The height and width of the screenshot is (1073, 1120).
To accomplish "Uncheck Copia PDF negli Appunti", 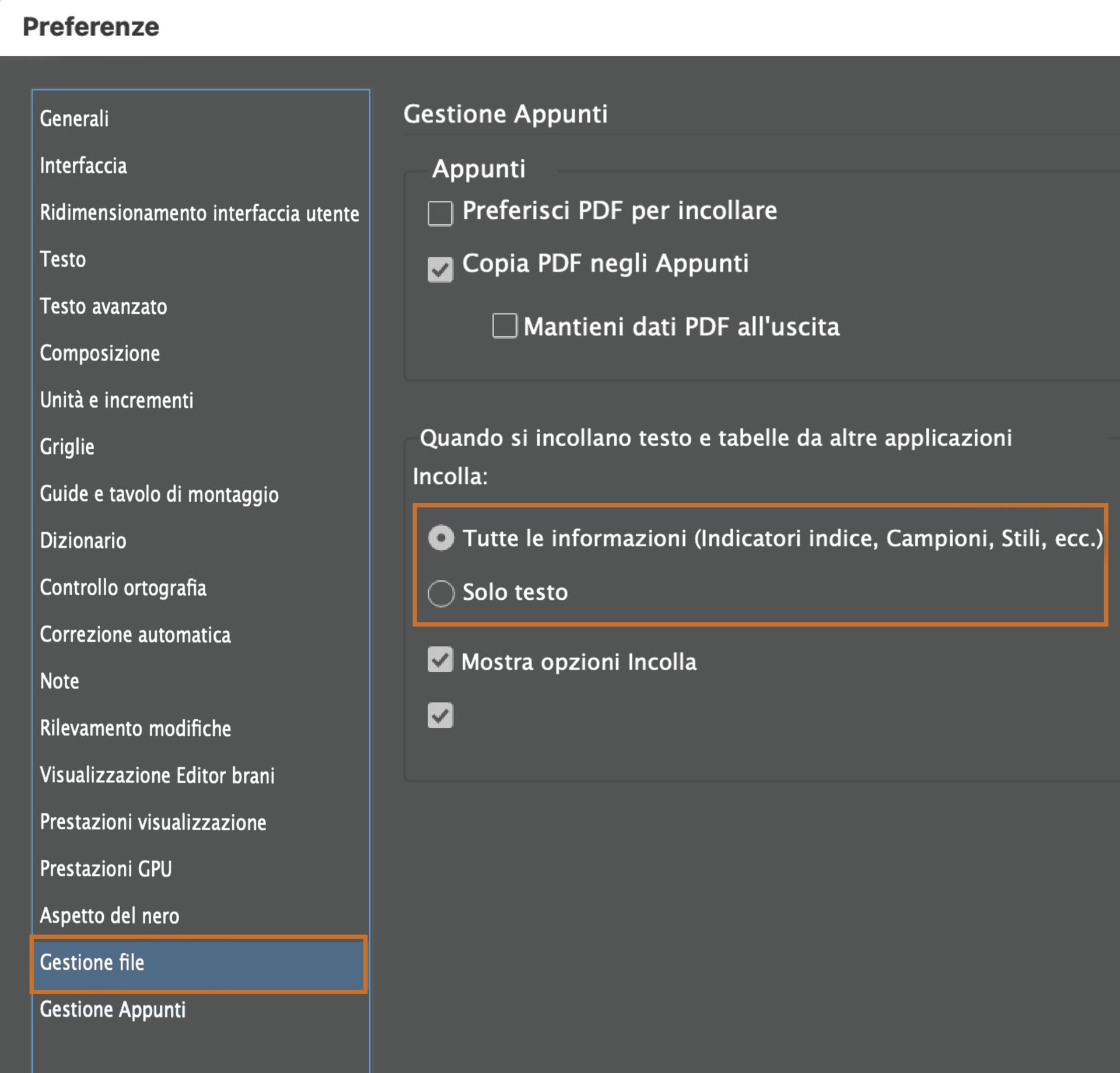I will pyautogui.click(x=440, y=269).
